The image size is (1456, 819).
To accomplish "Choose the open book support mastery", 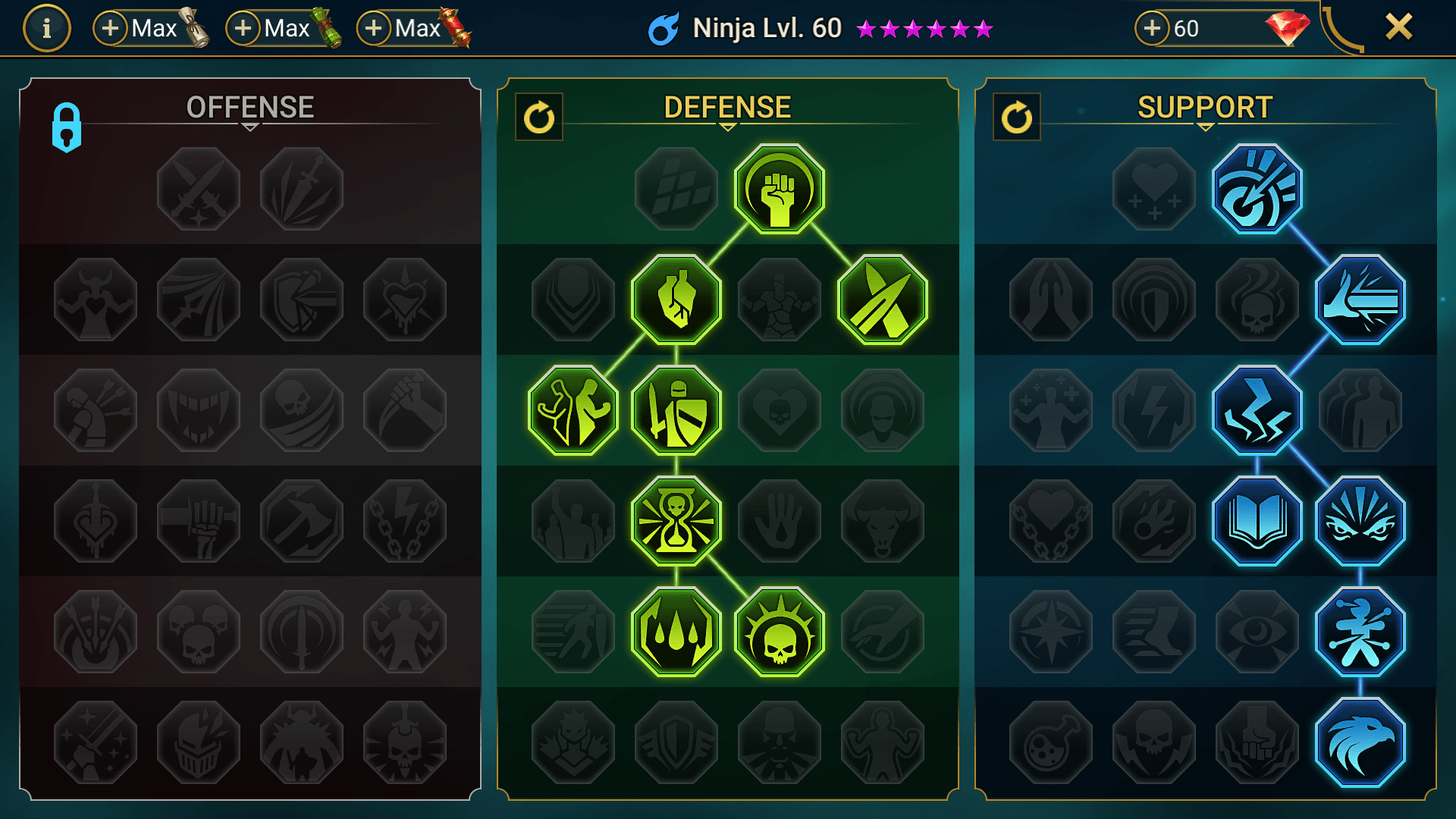I will 1257,521.
